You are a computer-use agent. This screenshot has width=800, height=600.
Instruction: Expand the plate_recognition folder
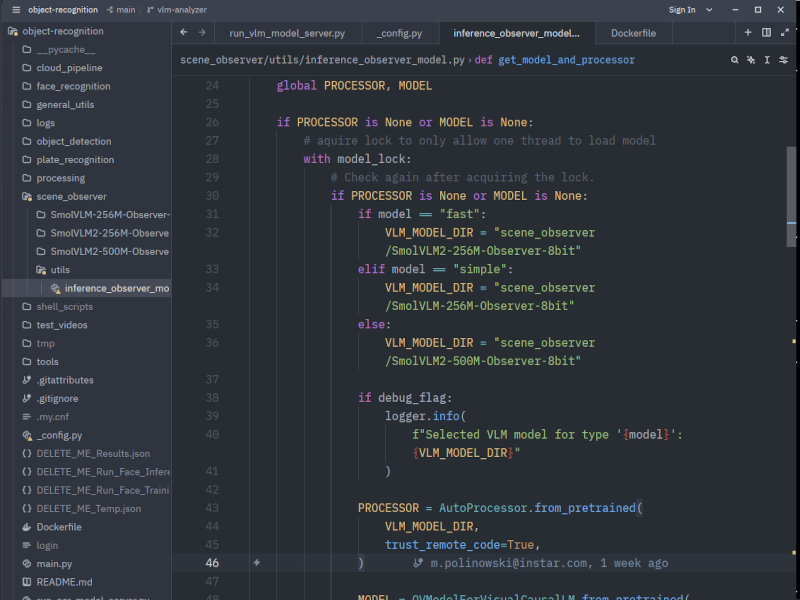point(86,160)
